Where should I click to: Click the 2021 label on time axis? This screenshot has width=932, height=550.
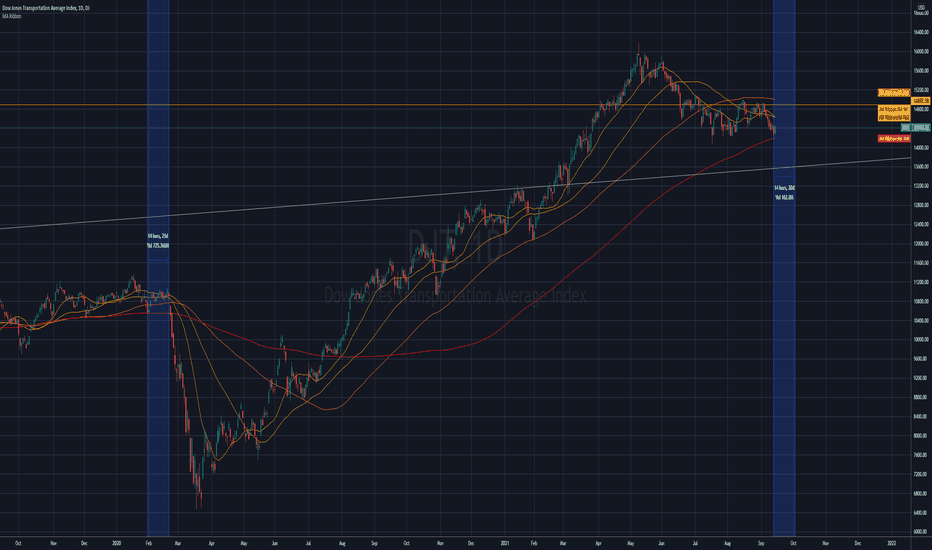pyautogui.click(x=505, y=543)
